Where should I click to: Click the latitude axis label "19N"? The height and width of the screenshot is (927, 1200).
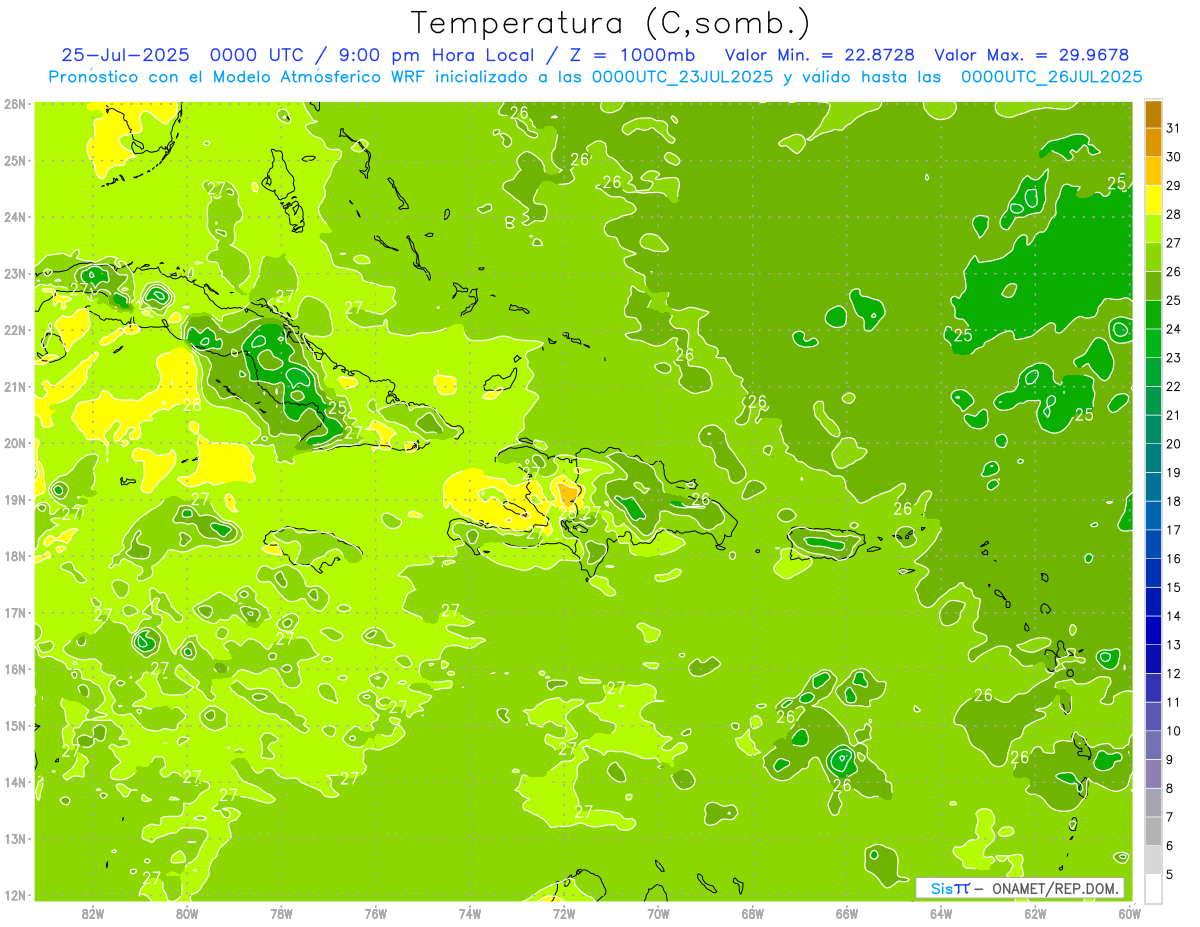[x=14, y=500]
